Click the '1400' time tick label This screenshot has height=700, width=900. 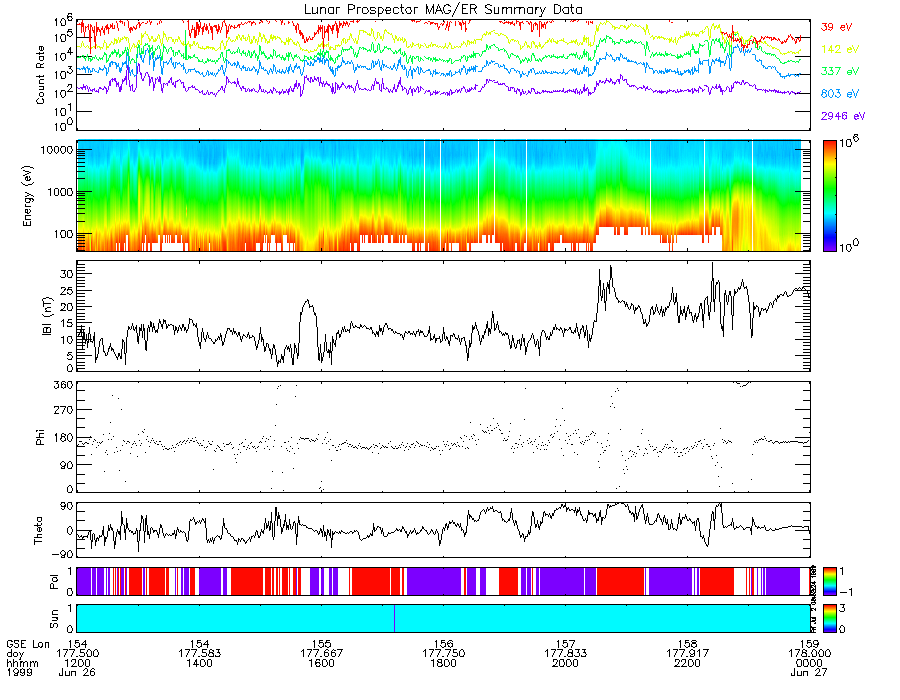[199, 663]
